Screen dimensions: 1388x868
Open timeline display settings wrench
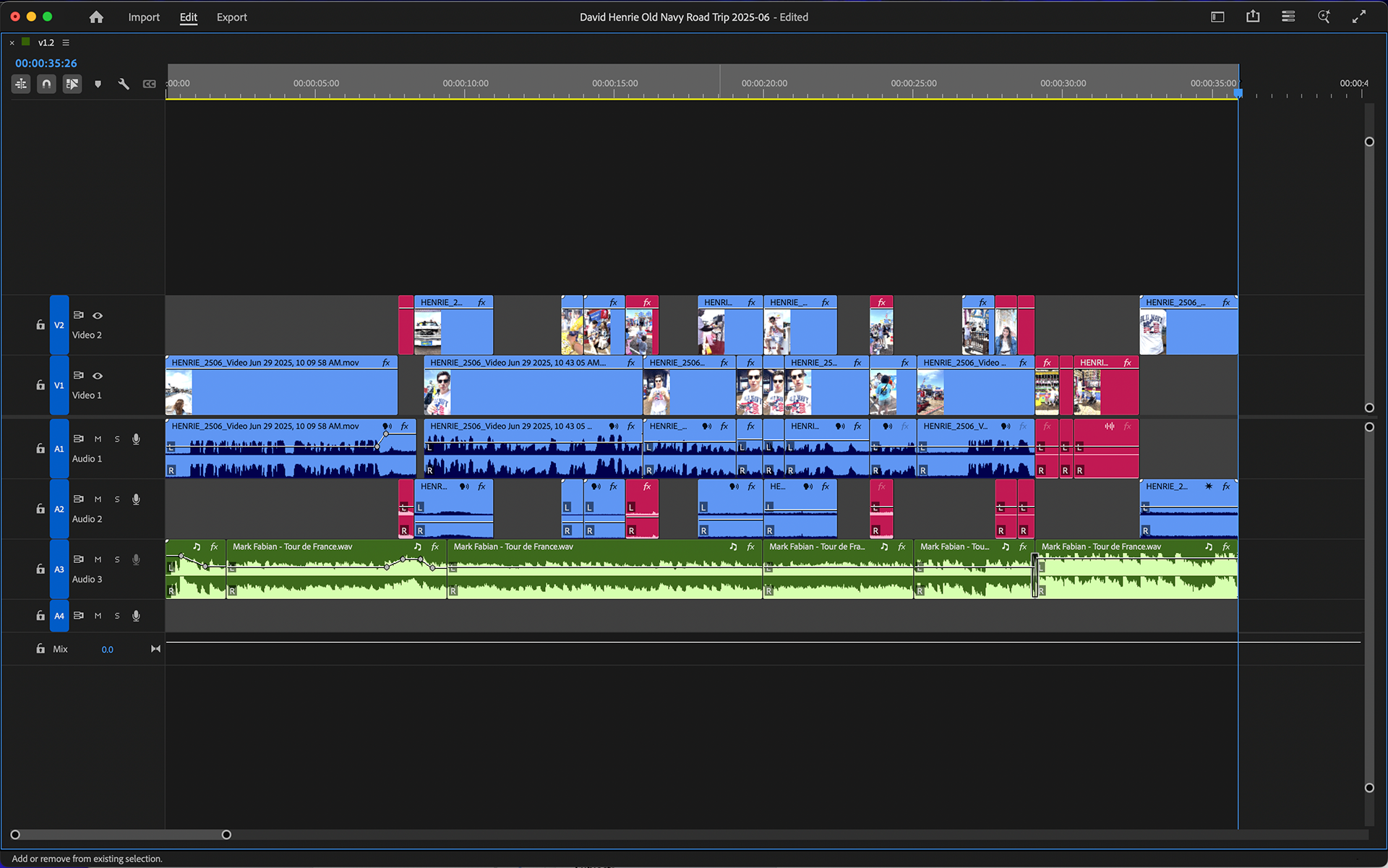(124, 84)
